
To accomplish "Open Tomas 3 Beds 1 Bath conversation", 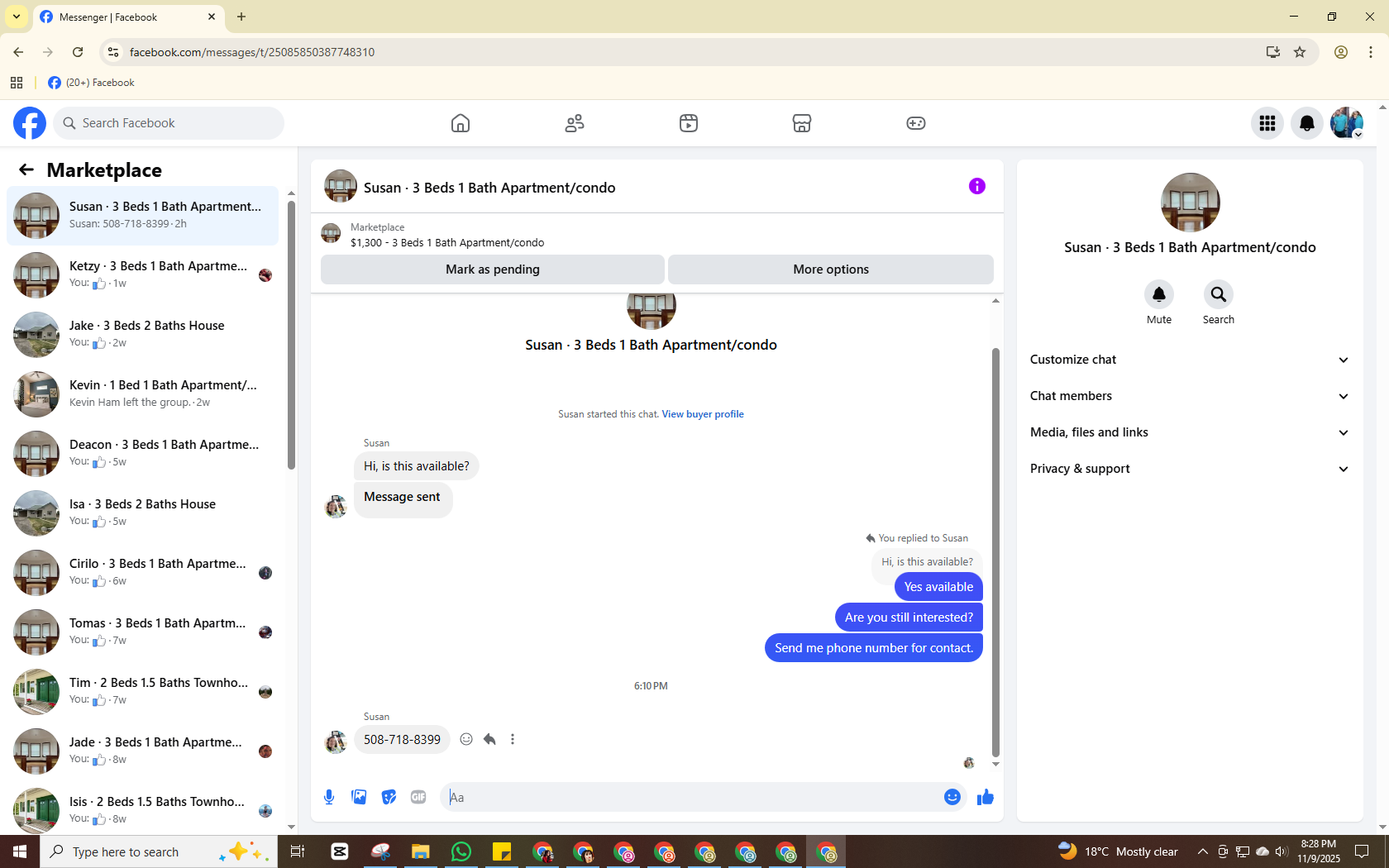I will [x=143, y=632].
